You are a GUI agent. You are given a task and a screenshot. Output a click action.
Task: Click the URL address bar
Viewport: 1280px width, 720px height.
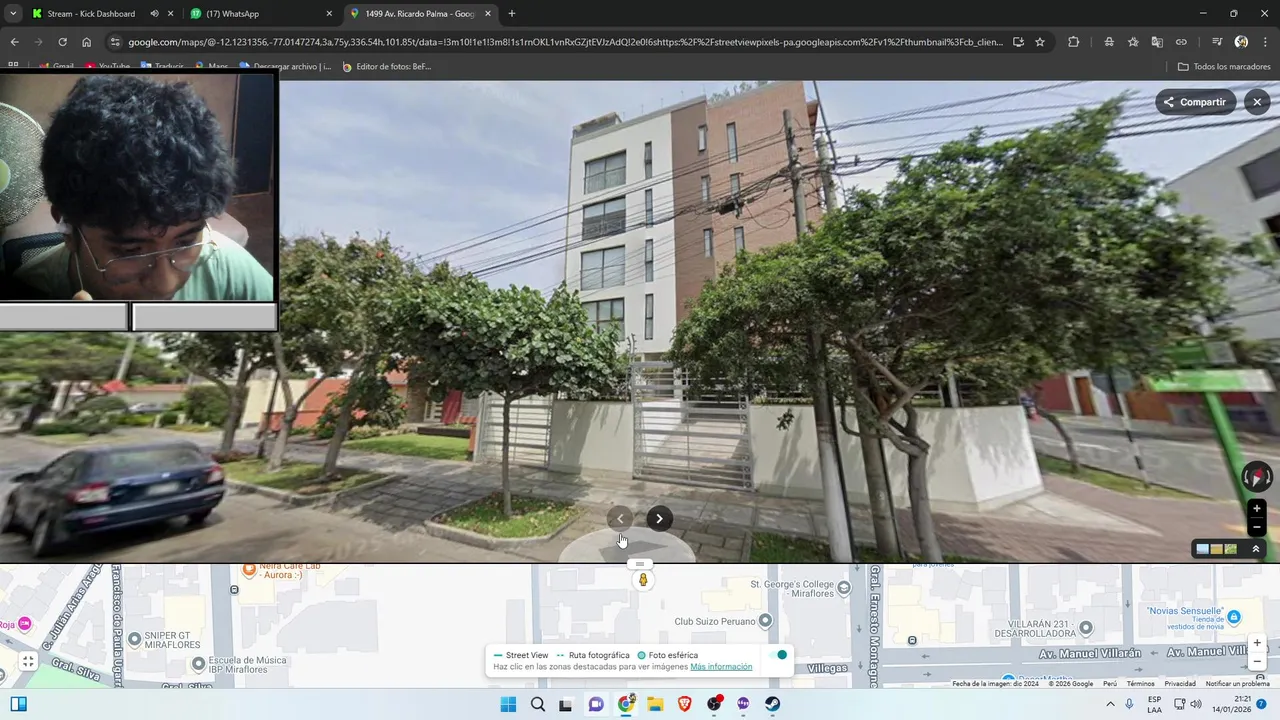click(x=565, y=42)
